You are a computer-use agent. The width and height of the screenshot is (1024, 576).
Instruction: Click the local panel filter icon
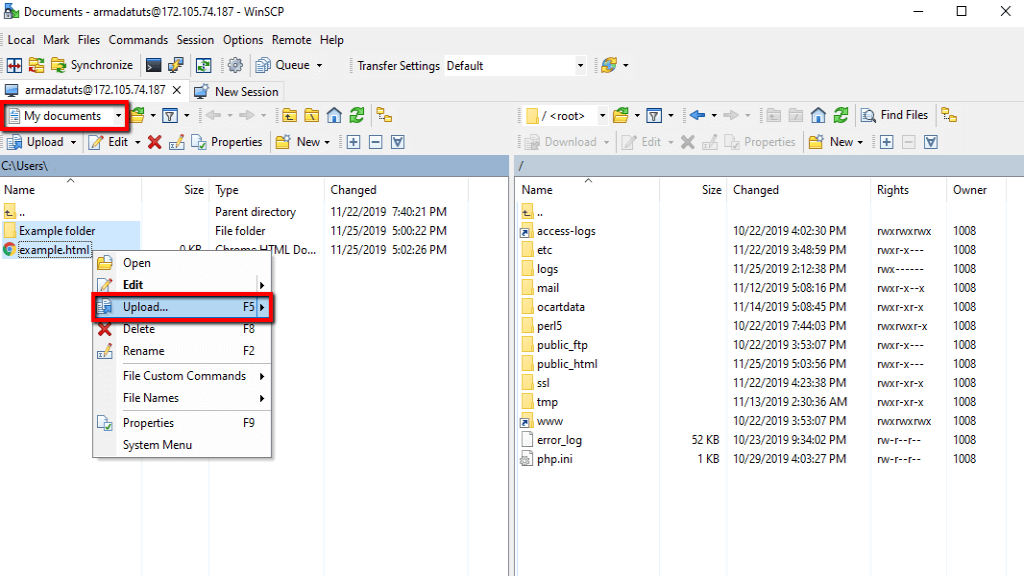pyautogui.click(x=170, y=116)
